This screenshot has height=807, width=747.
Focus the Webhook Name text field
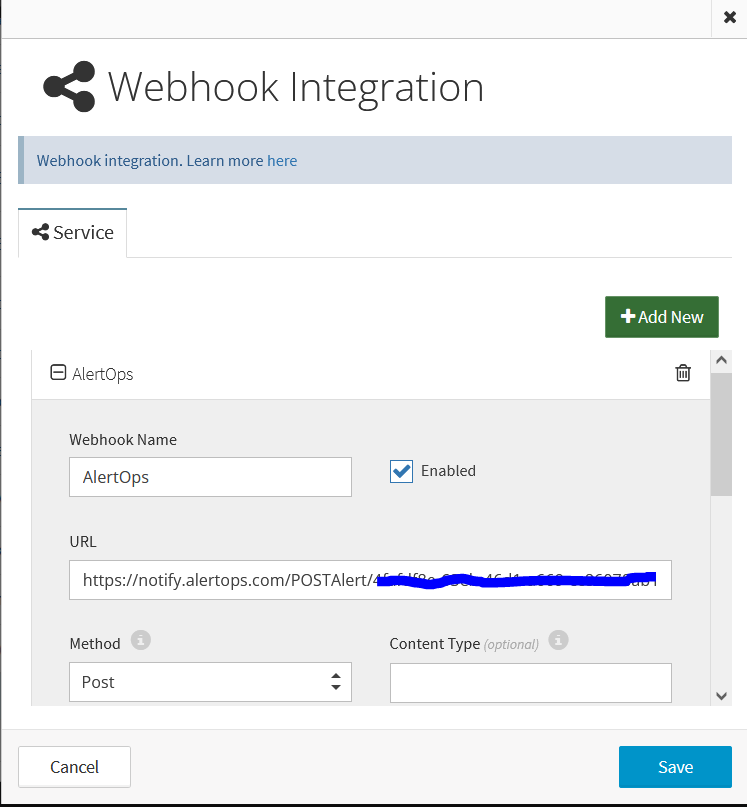pyautogui.click(x=210, y=477)
